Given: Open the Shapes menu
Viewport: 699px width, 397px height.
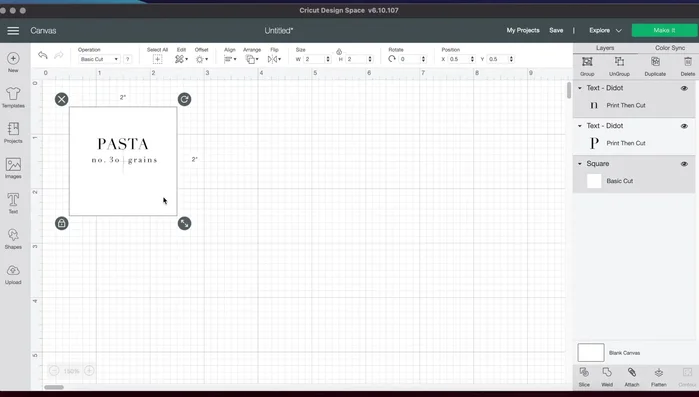Looking at the screenshot, I should tap(13, 239).
